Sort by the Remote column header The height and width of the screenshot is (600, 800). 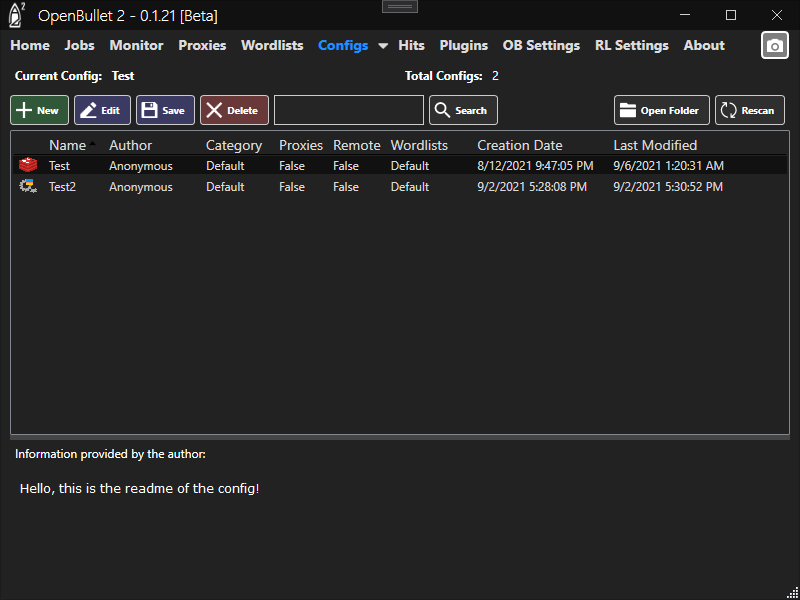(x=357, y=145)
